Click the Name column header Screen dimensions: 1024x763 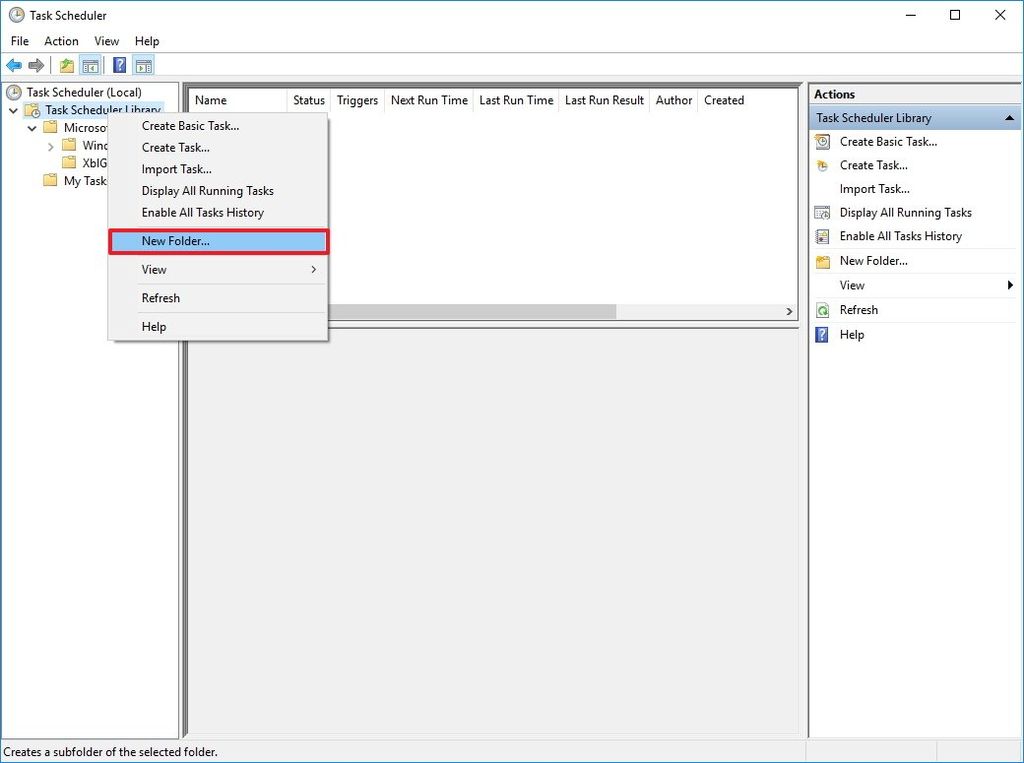point(238,100)
